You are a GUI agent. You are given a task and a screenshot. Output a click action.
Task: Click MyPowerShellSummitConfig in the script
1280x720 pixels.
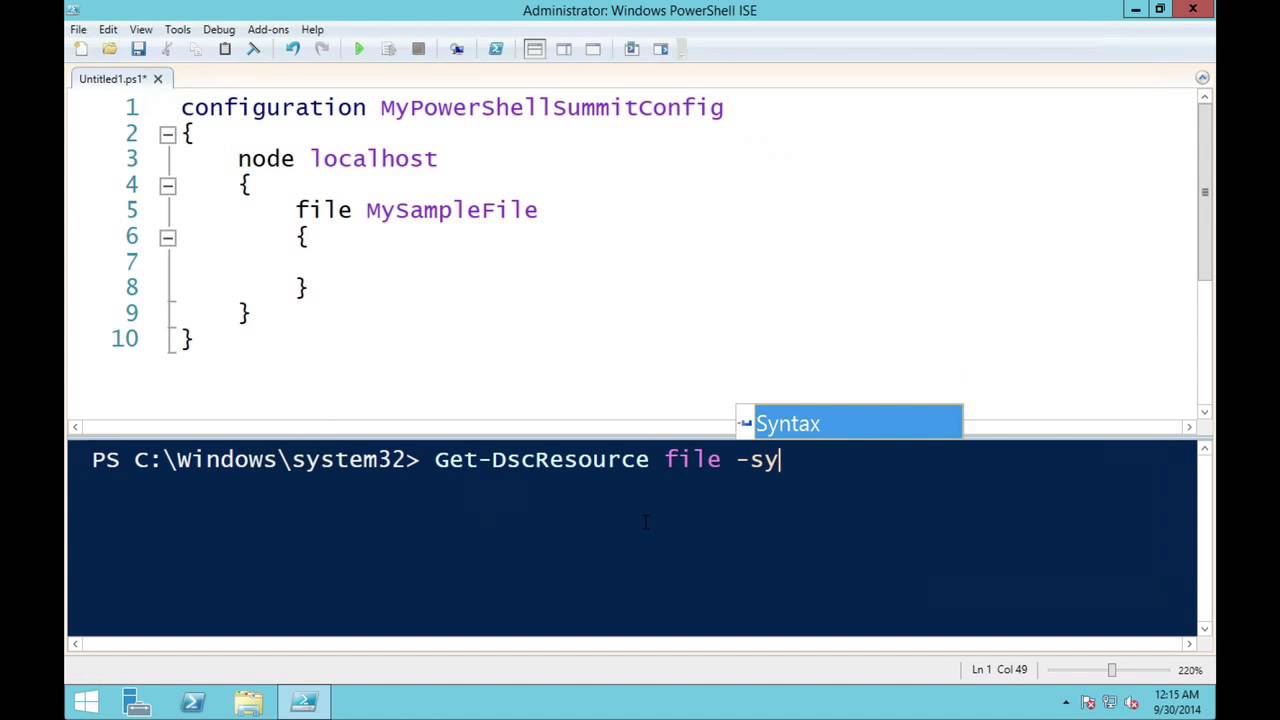552,107
